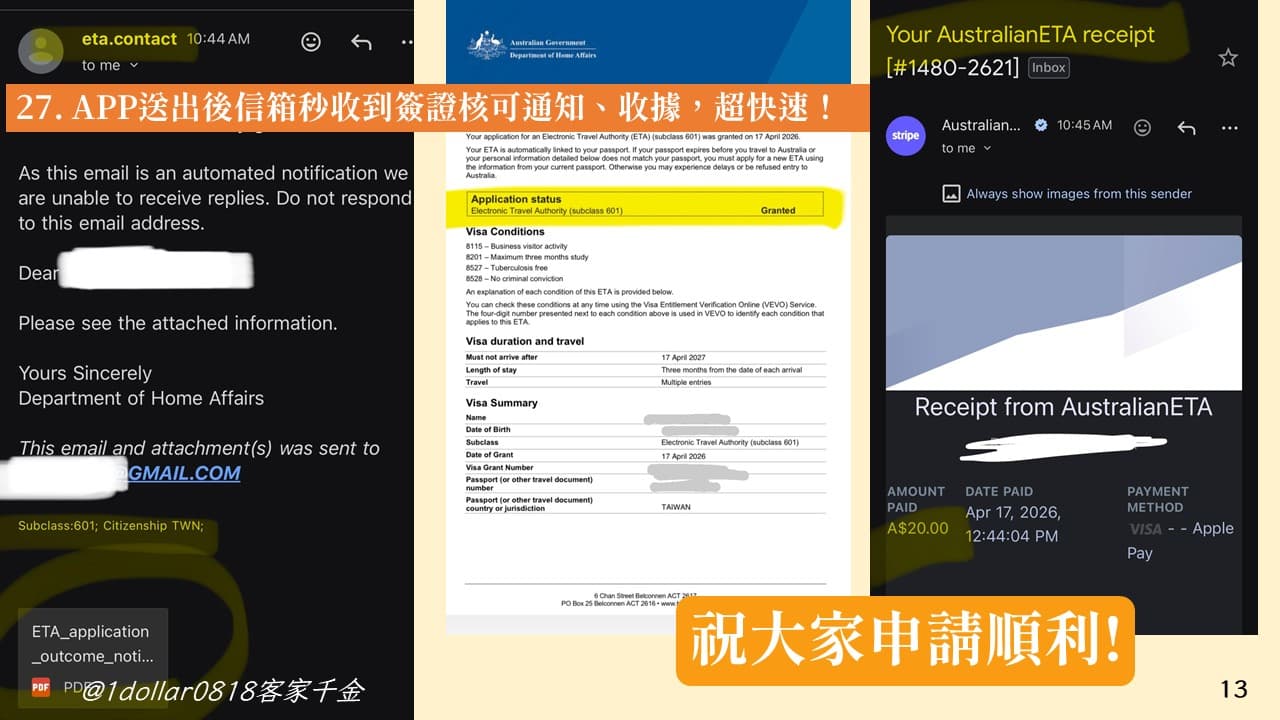Click the PDF file type icon

41,687
